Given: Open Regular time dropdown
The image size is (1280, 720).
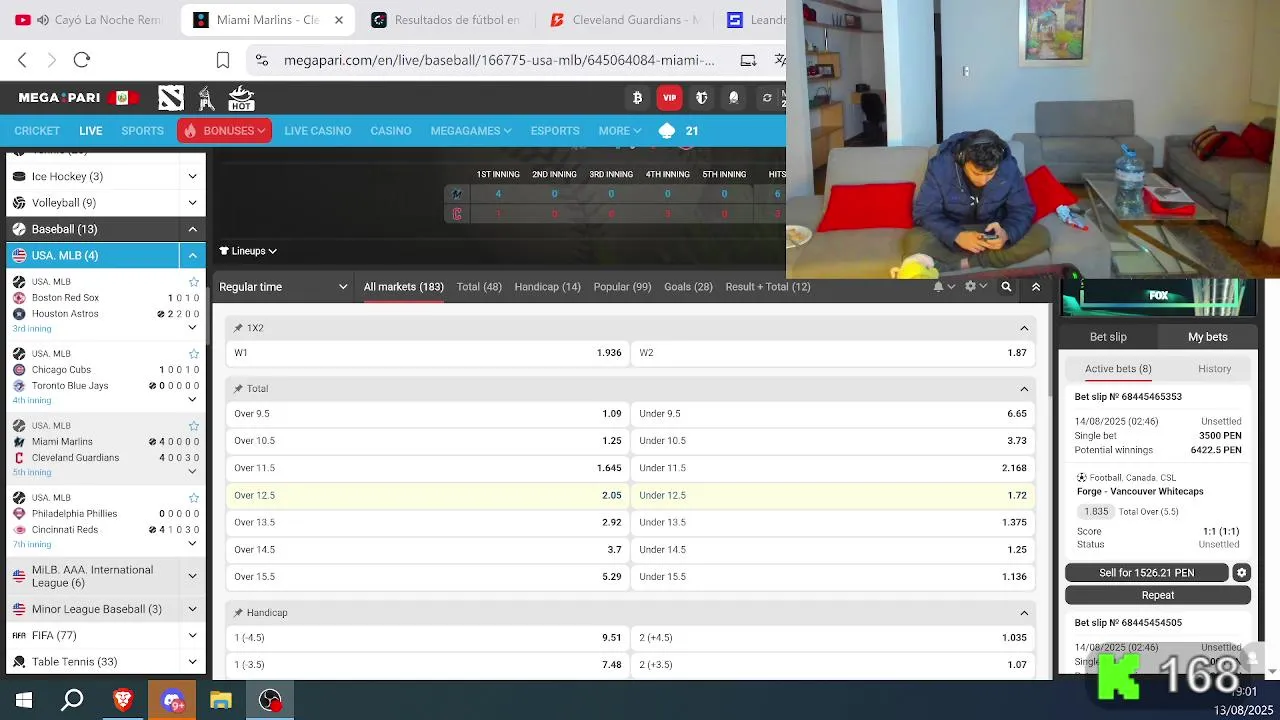Looking at the screenshot, I should coord(283,287).
